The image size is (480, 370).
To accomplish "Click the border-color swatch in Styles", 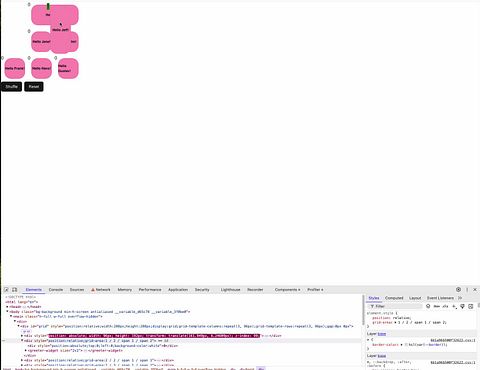I will click(406, 345).
